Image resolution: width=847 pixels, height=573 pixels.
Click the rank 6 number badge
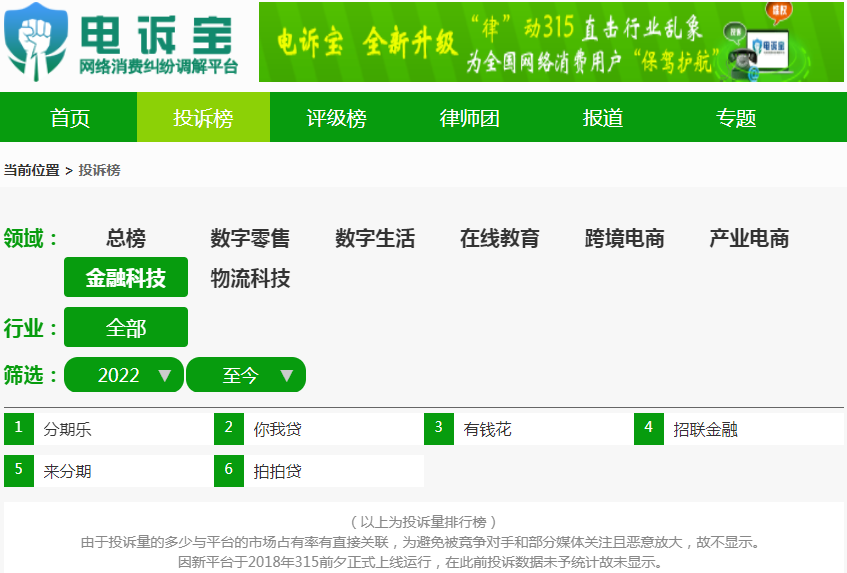coord(229,471)
